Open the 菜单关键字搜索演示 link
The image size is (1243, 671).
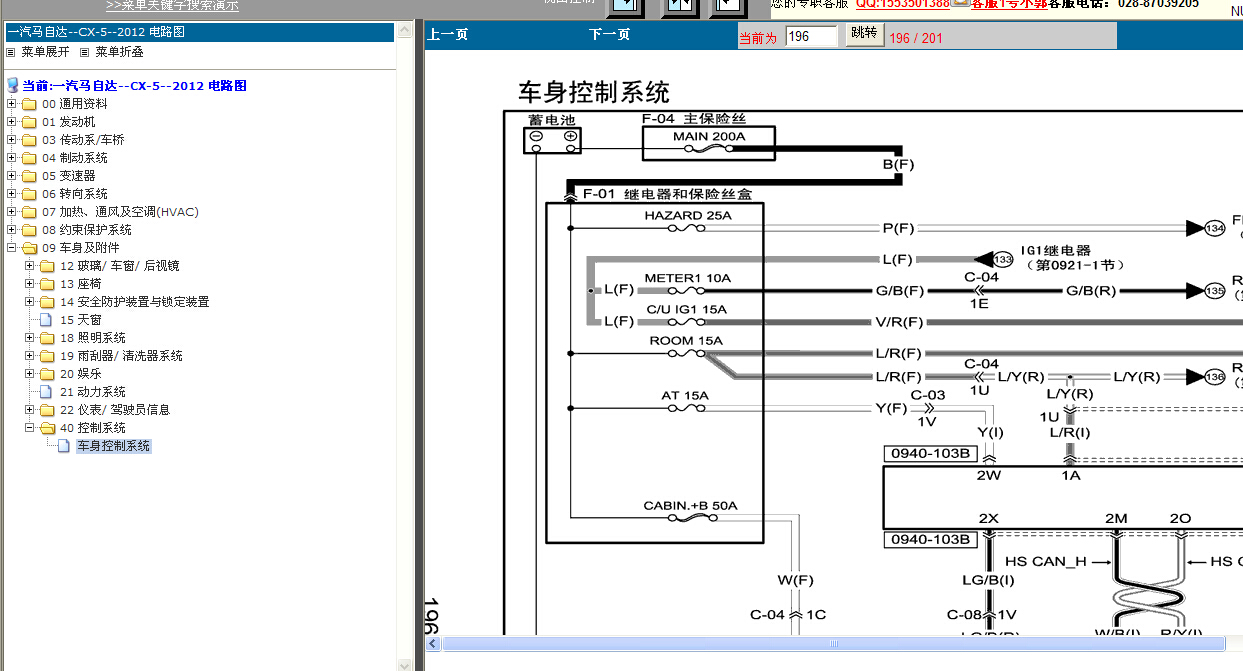[172, 5]
